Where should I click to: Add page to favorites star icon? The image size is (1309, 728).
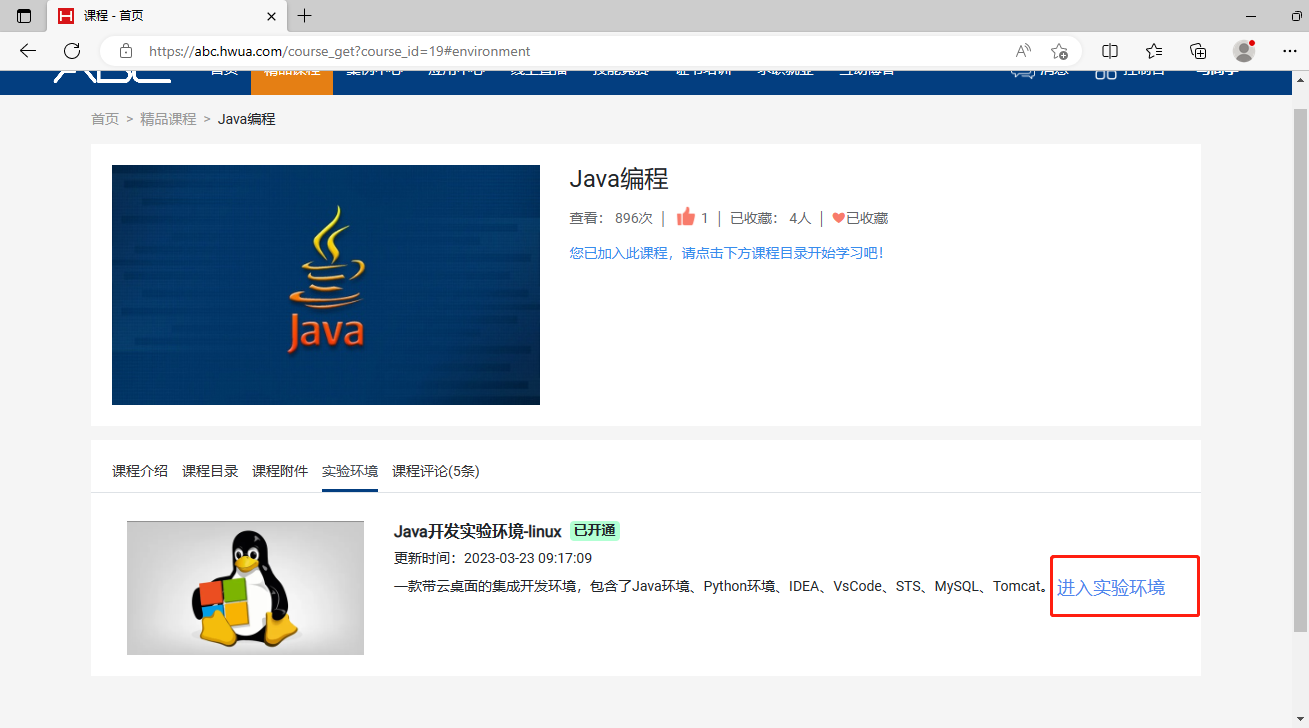point(1060,51)
